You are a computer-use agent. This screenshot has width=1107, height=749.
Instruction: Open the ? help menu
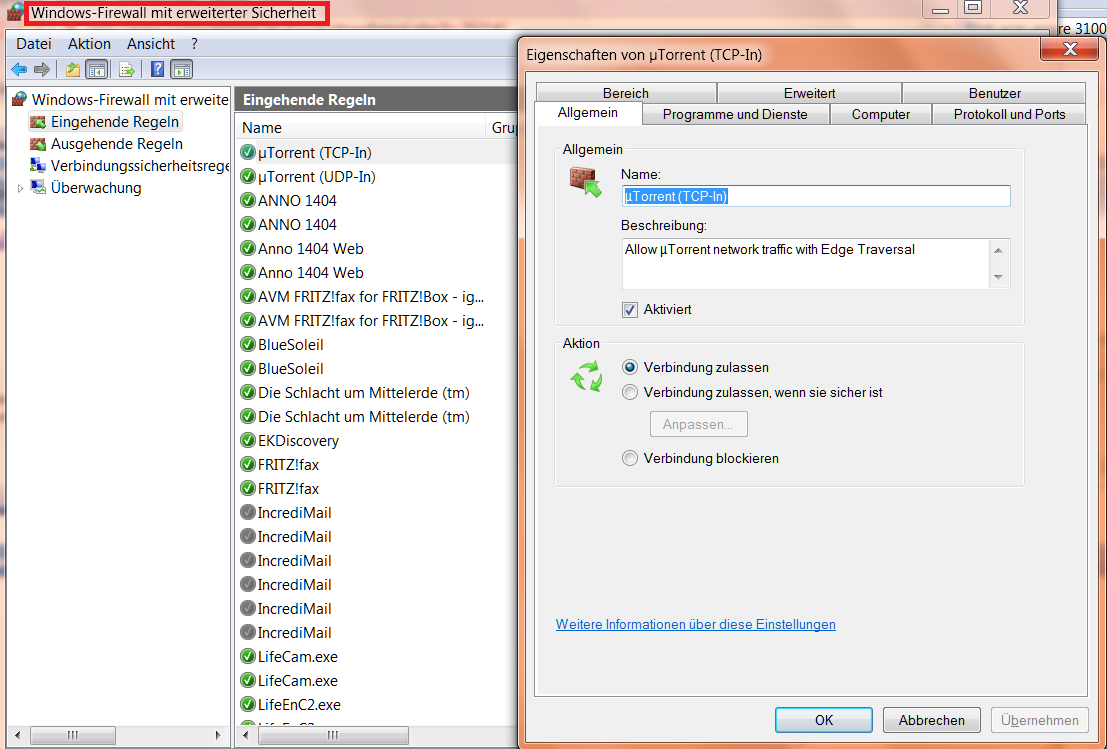pos(194,44)
